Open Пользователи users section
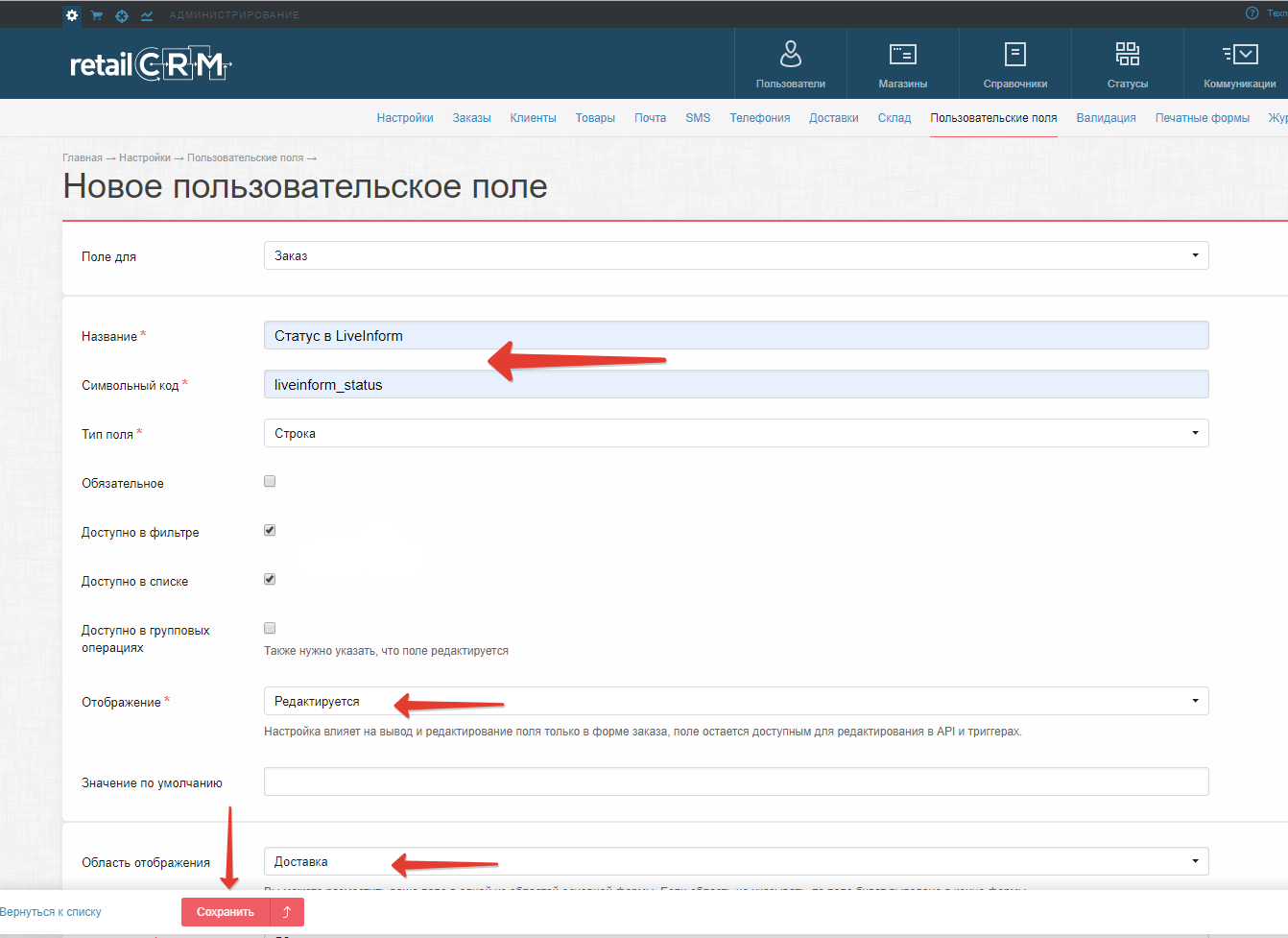The width and height of the screenshot is (1288, 938). click(791, 63)
